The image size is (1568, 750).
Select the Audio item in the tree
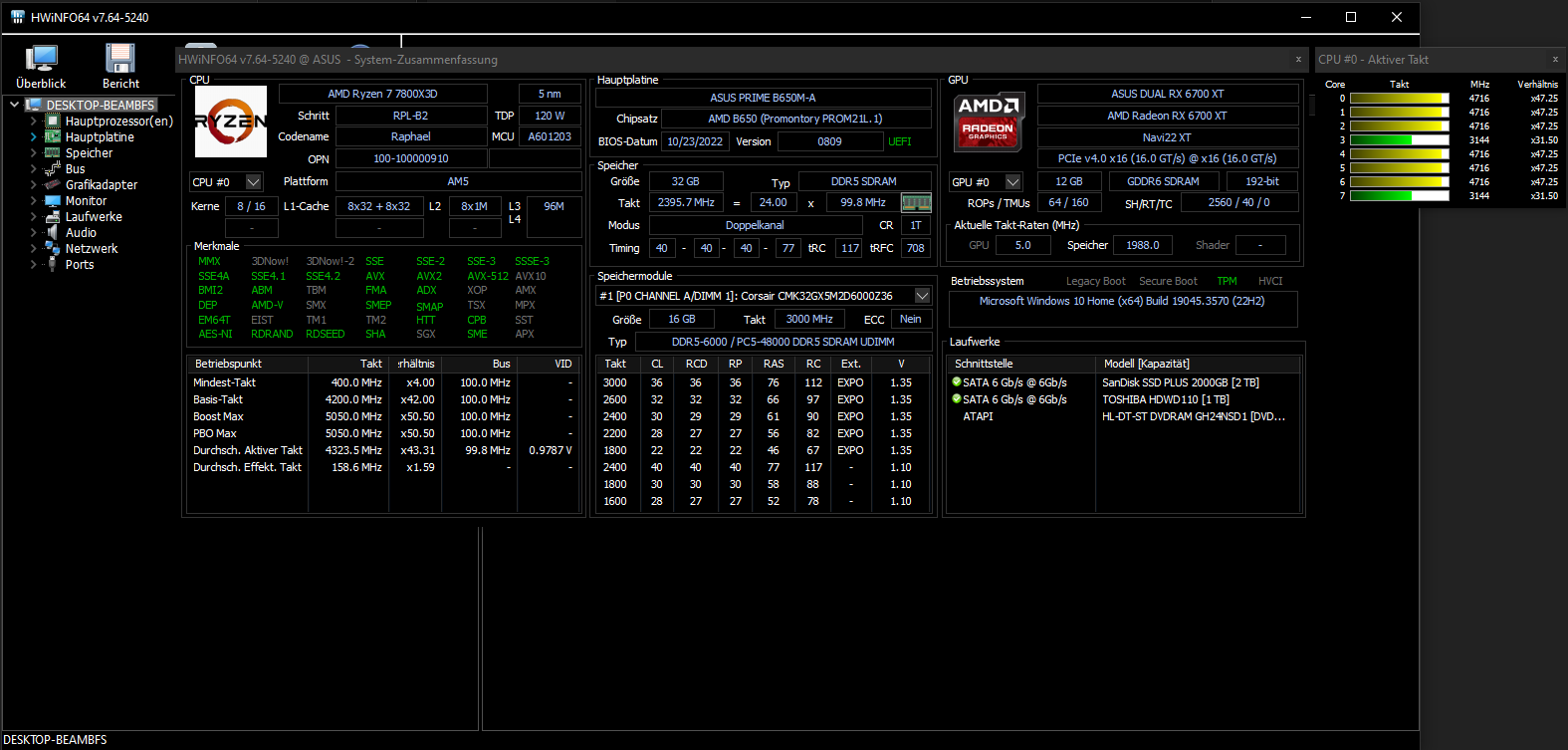[x=81, y=233]
